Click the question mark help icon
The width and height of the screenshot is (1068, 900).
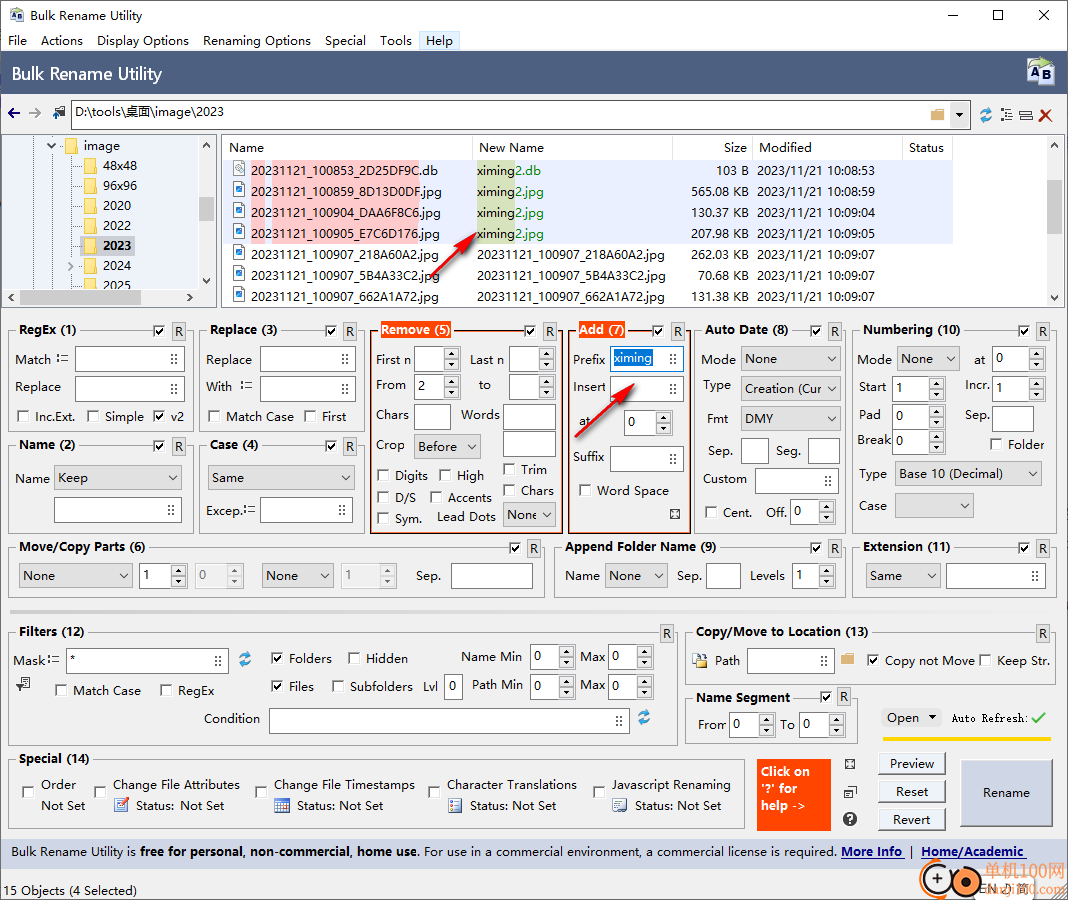[x=850, y=819]
